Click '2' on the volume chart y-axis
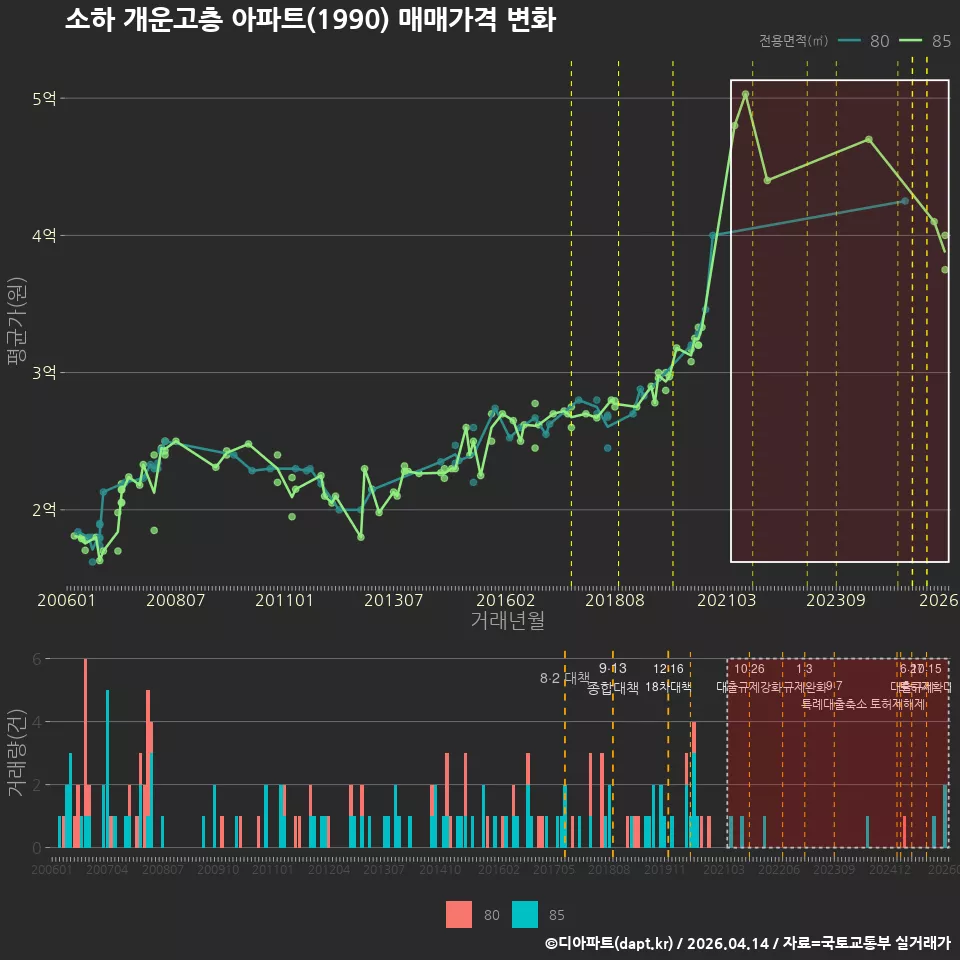This screenshot has height=960, width=960. click(x=37, y=785)
